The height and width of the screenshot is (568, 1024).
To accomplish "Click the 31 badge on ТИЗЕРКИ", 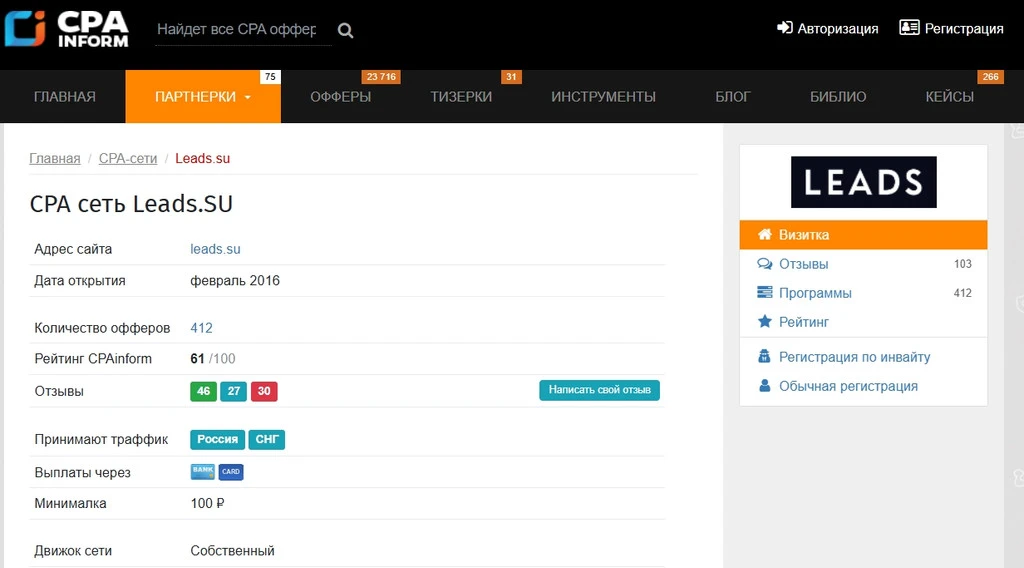I will [x=511, y=76].
